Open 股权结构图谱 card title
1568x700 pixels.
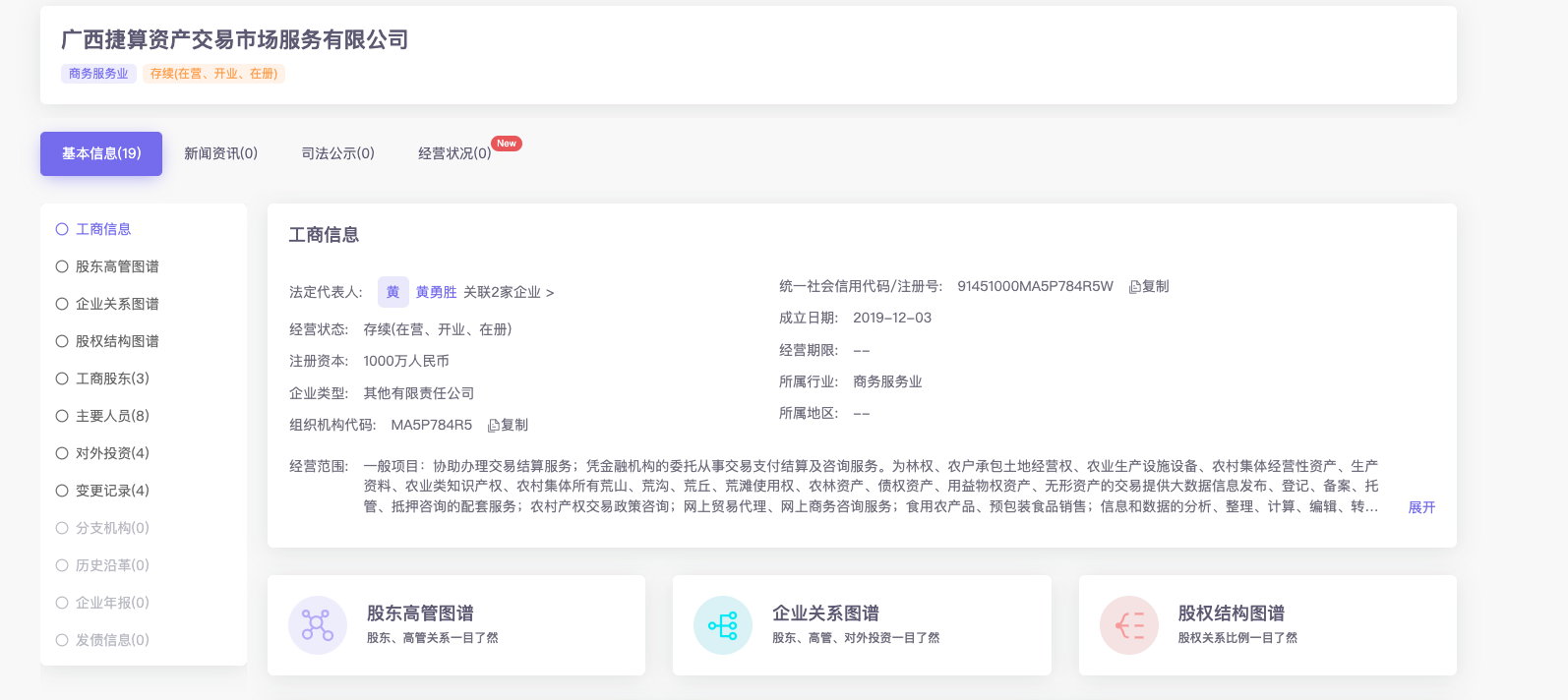[1232, 613]
